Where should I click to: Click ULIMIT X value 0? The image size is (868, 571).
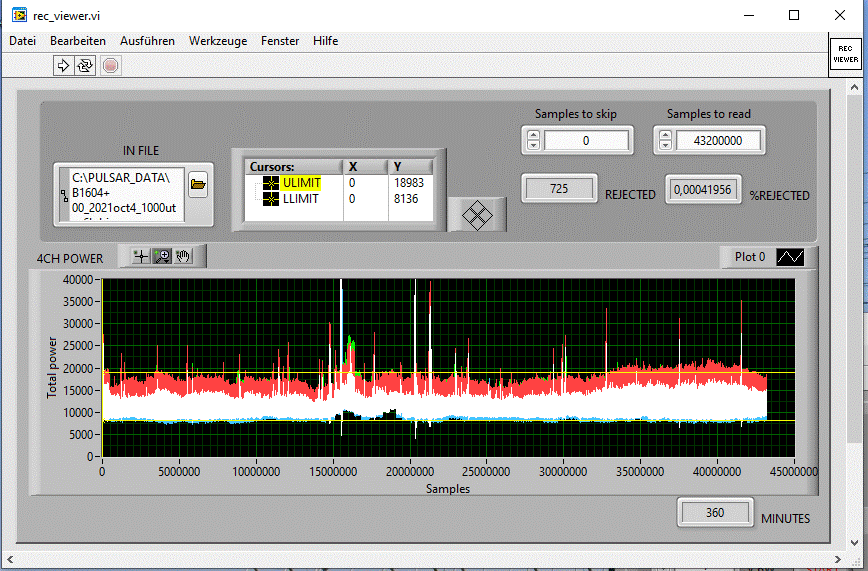coord(352,183)
